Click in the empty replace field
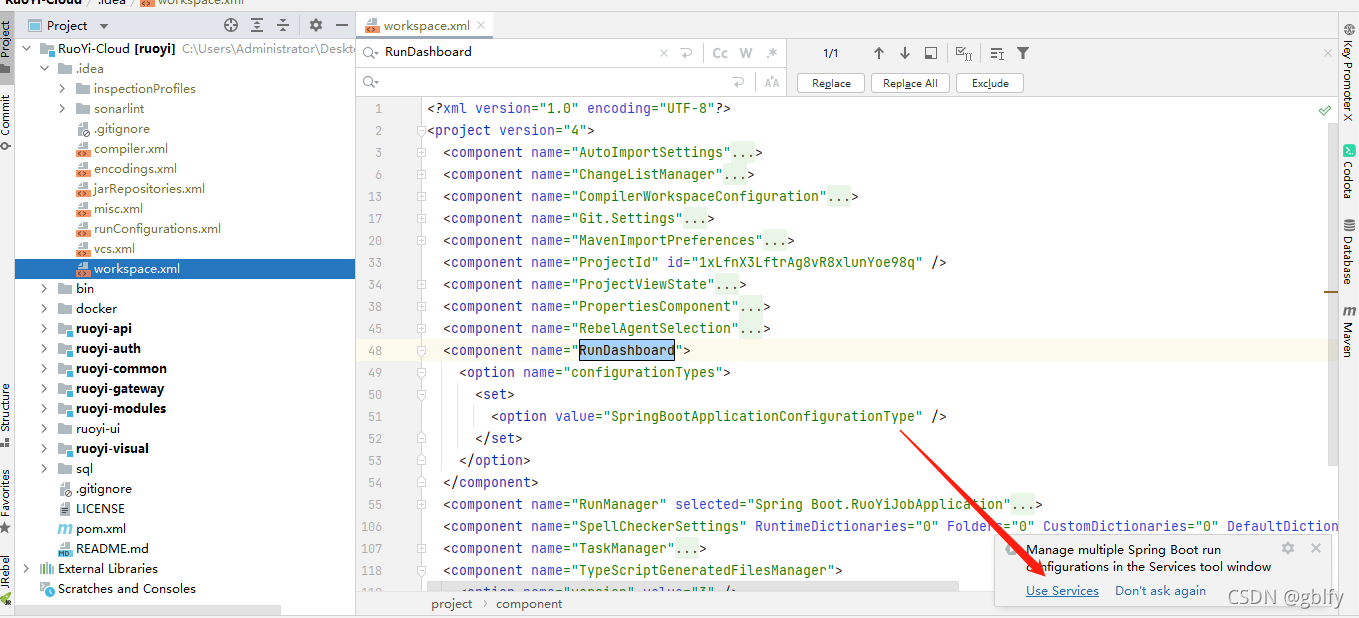 coord(555,82)
